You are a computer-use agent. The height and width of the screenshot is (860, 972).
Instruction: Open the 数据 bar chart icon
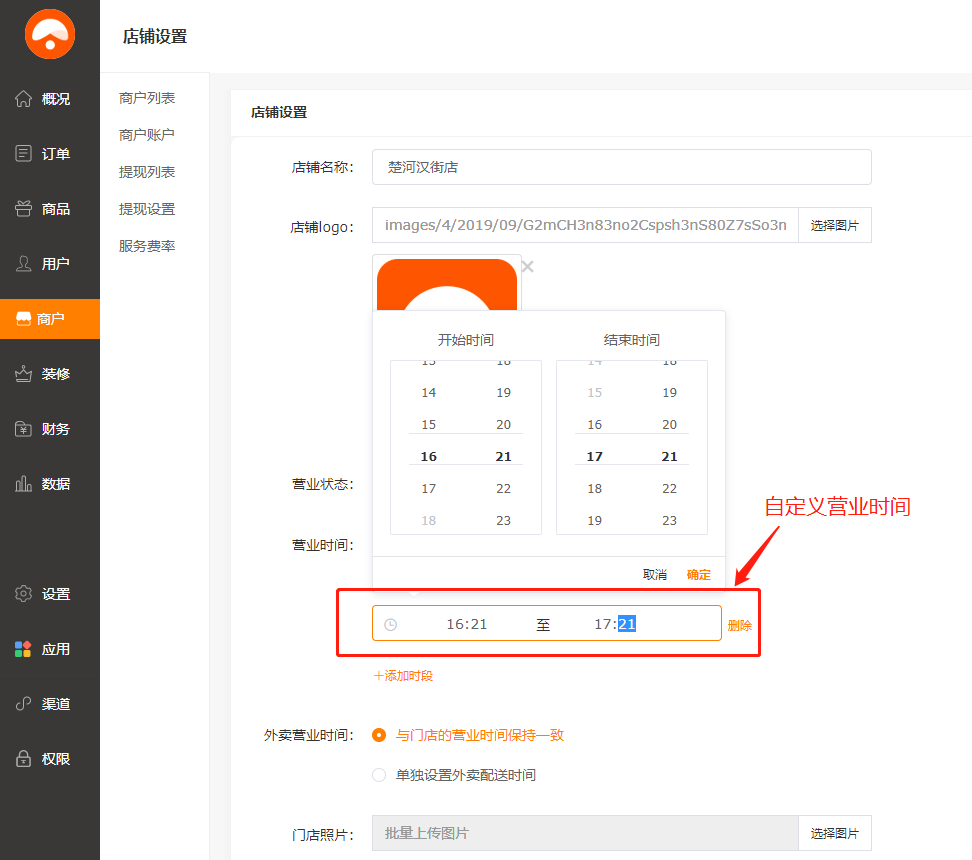point(24,484)
